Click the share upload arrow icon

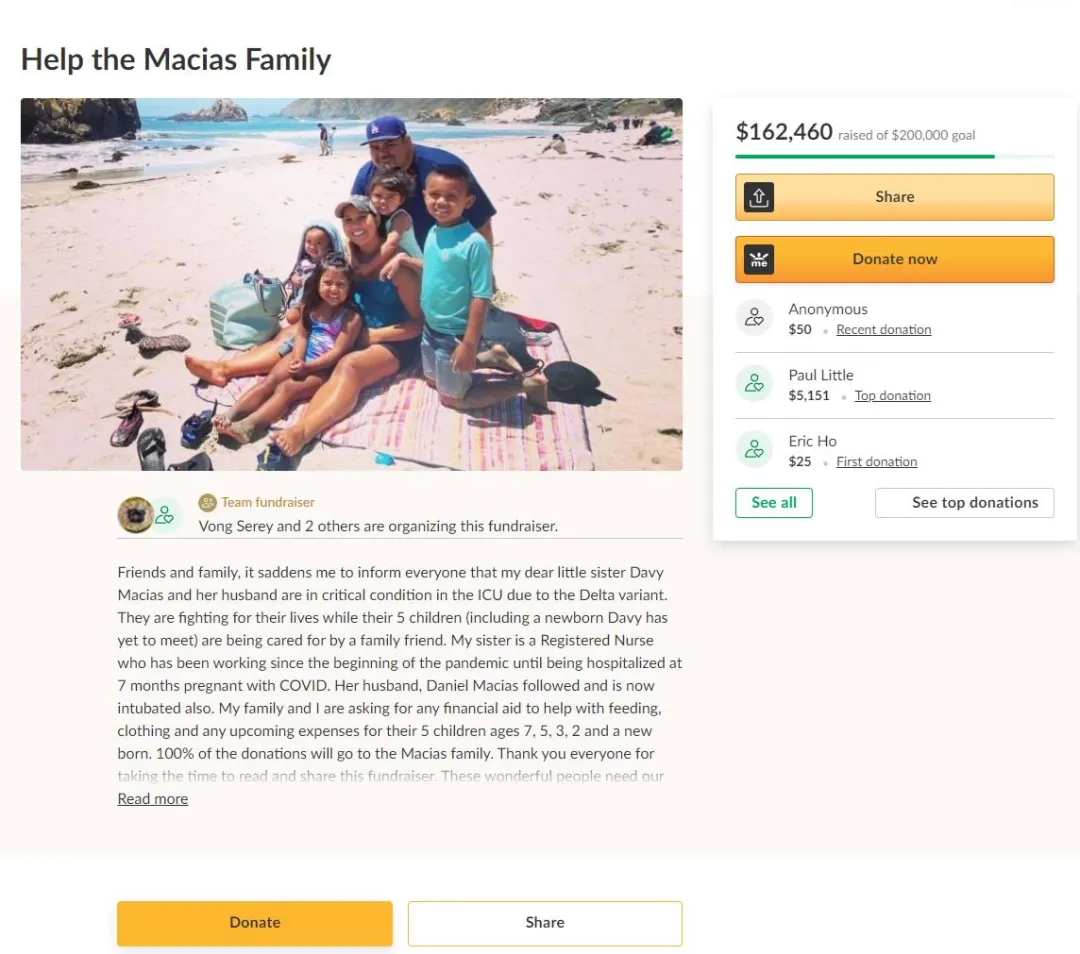(x=758, y=197)
